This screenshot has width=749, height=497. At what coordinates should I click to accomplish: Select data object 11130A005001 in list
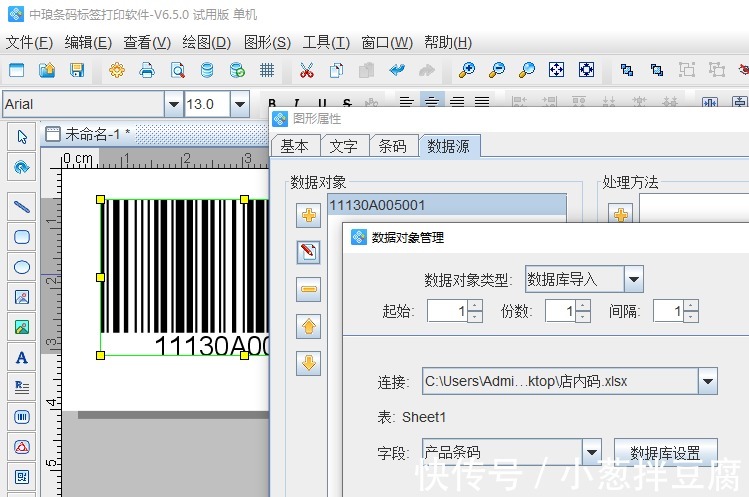[447, 205]
